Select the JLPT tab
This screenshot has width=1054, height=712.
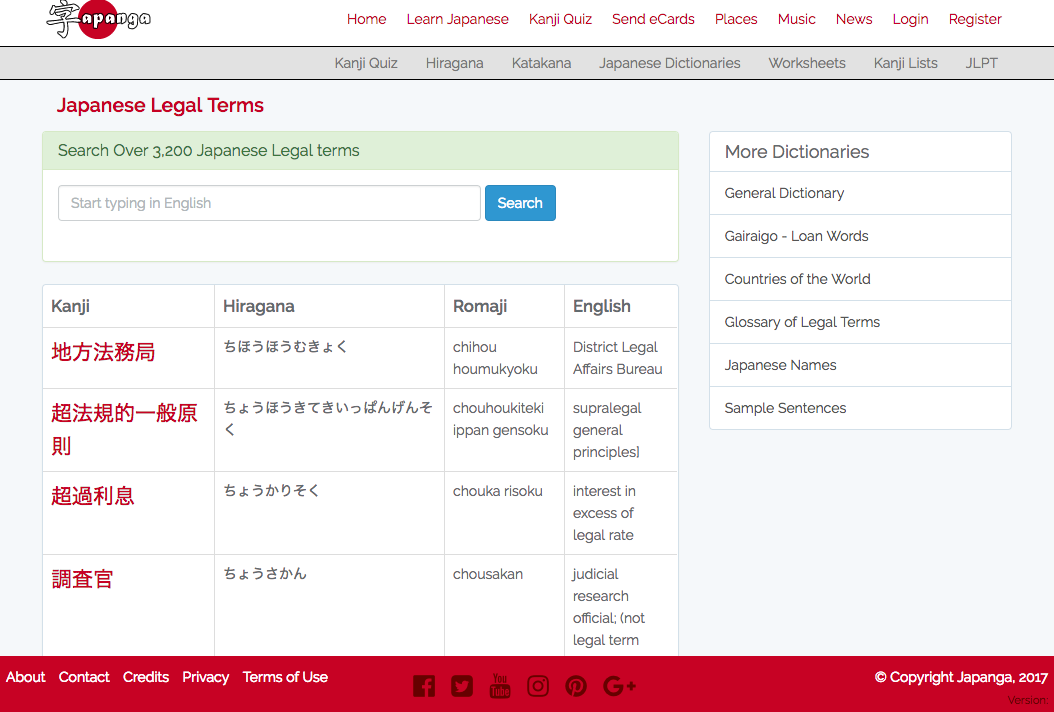[981, 63]
